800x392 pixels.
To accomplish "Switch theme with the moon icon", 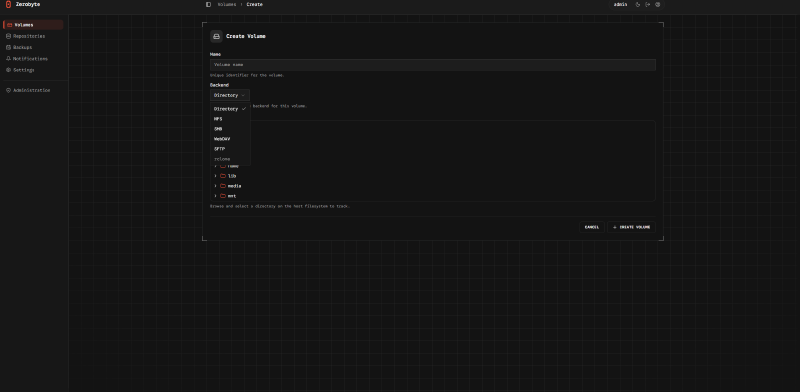I will pyautogui.click(x=638, y=5).
